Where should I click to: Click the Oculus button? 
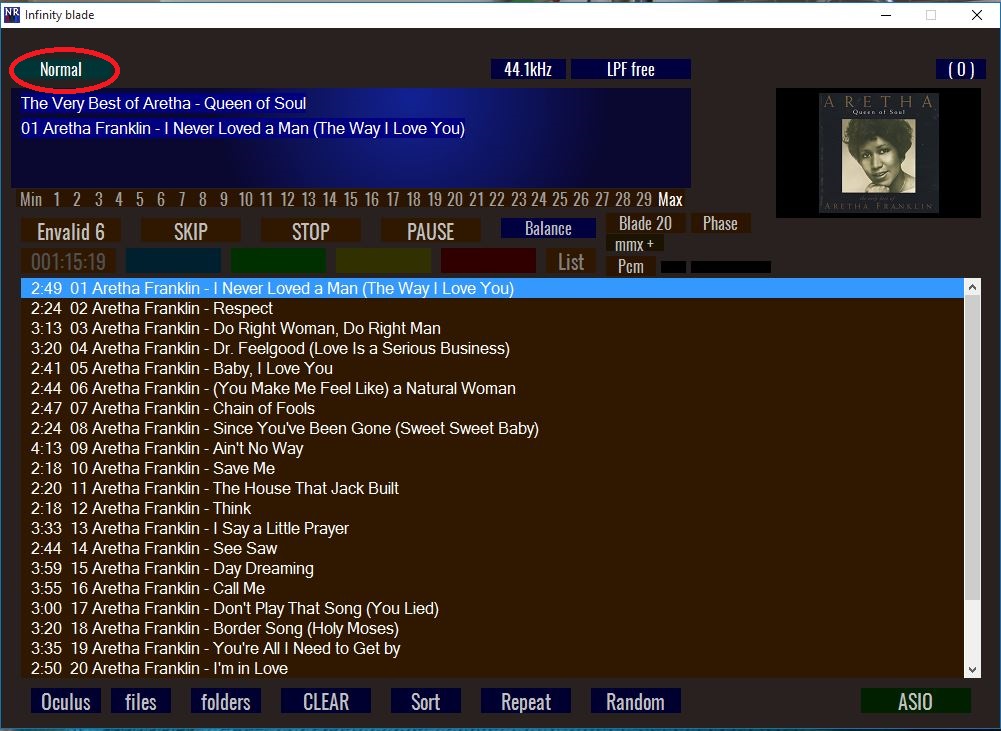66,702
